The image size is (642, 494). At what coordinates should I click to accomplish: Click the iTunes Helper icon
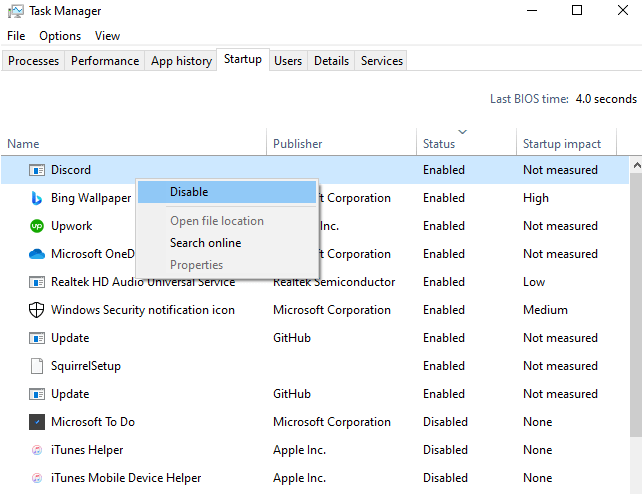coord(37,450)
